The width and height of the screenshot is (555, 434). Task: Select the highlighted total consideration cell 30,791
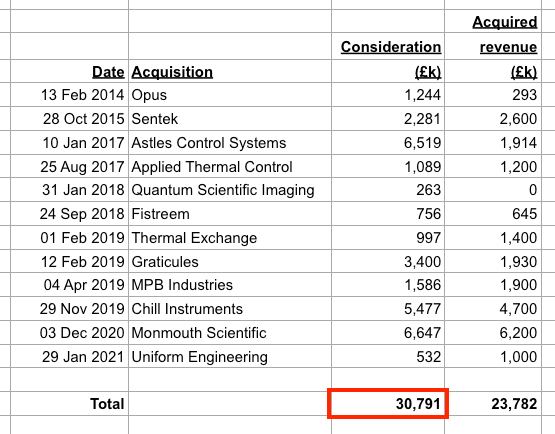pos(388,404)
